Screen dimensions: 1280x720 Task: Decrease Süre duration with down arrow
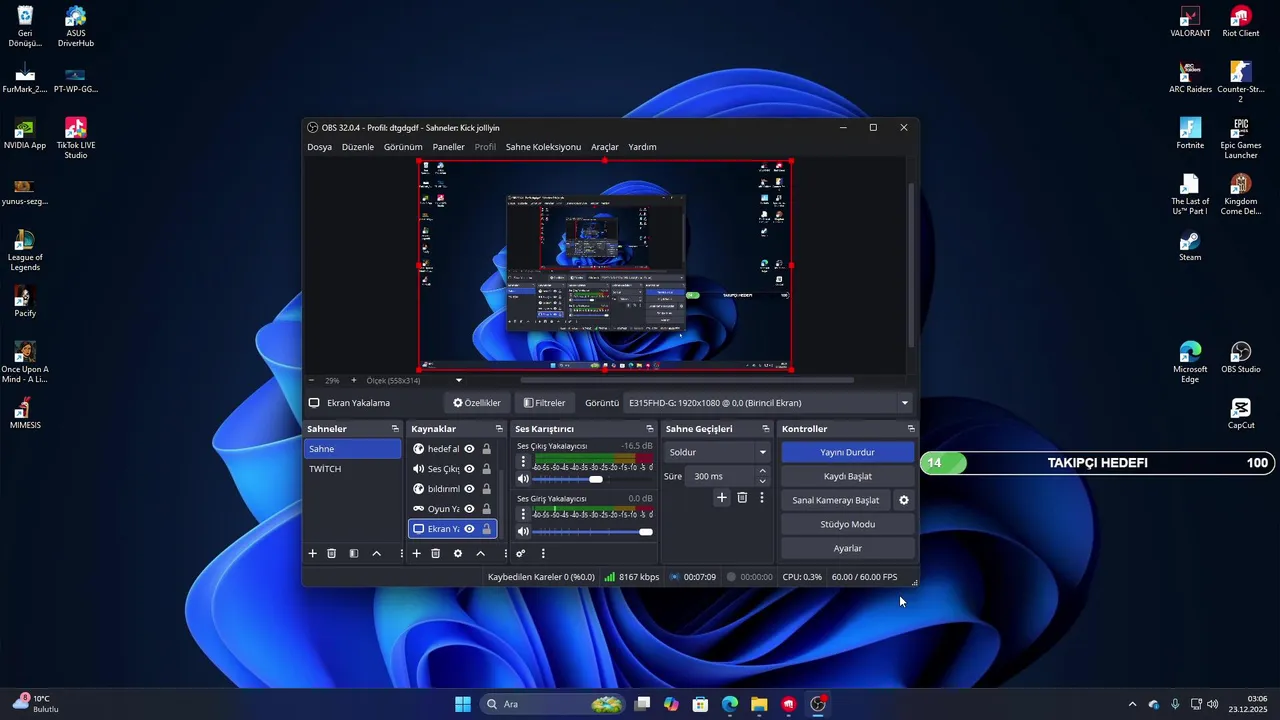click(x=763, y=481)
